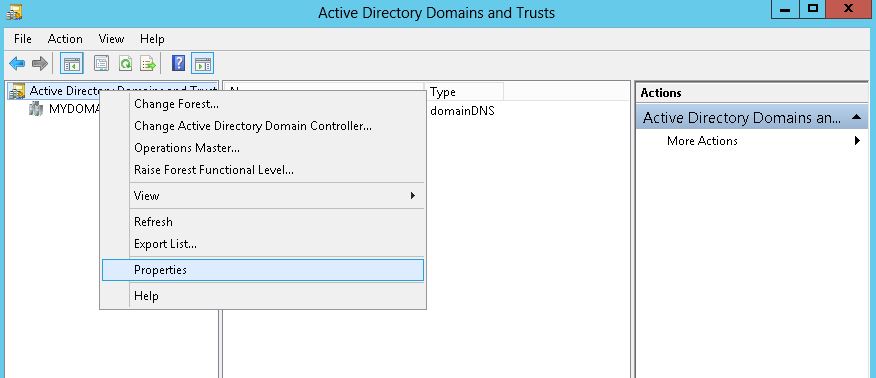The image size is (876, 378).
Task: Open the Help menu in menu bar
Action: [152, 39]
